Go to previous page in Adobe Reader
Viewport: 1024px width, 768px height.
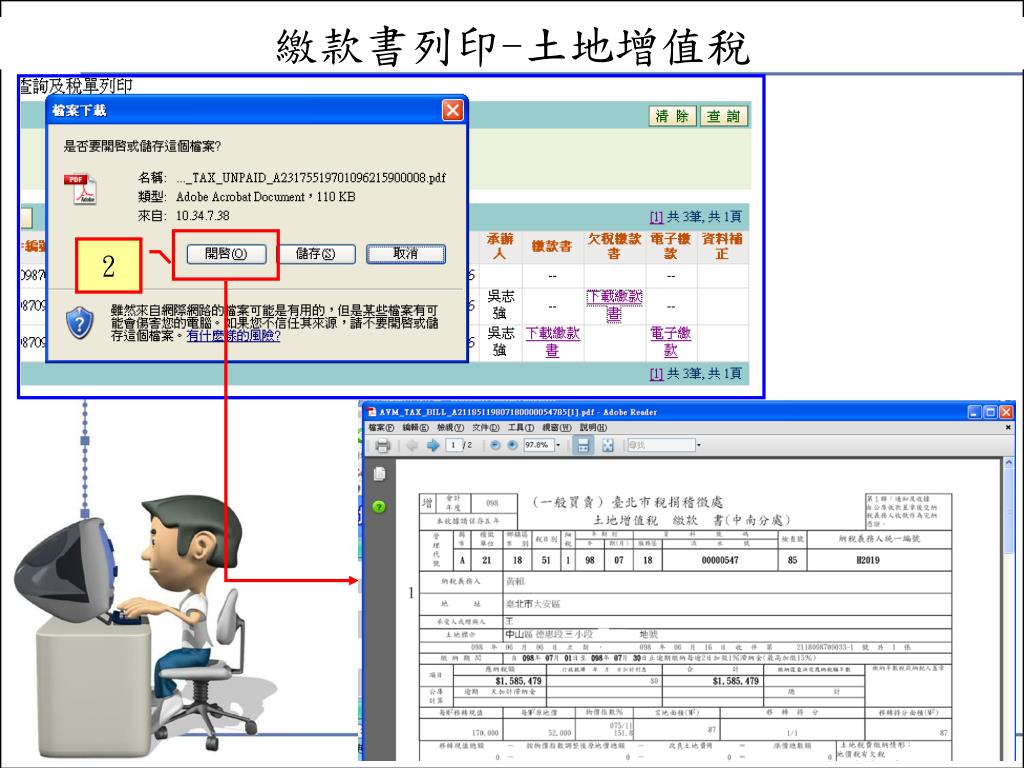coord(412,445)
